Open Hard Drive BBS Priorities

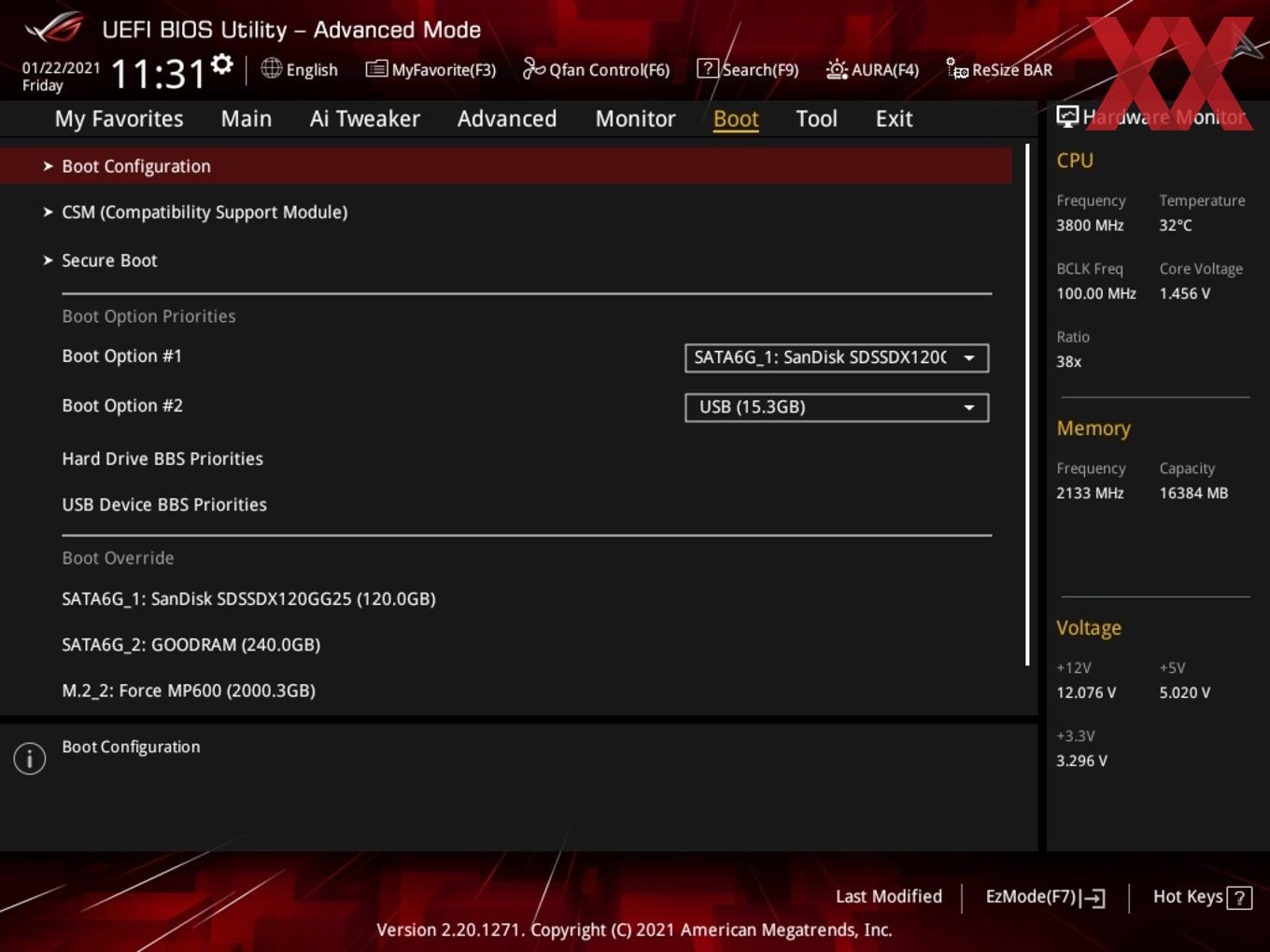tap(162, 458)
